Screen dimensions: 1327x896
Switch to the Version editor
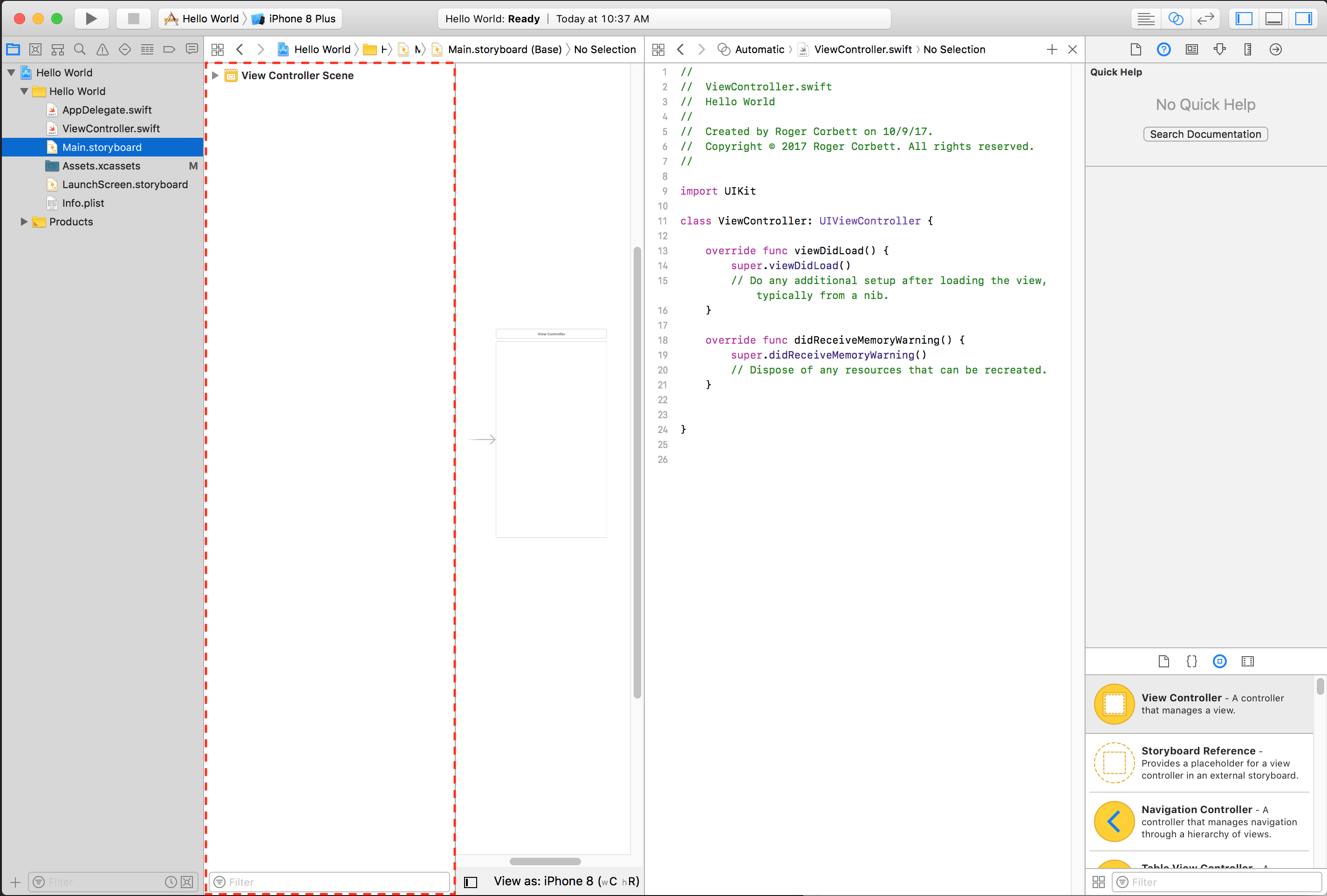click(1205, 18)
